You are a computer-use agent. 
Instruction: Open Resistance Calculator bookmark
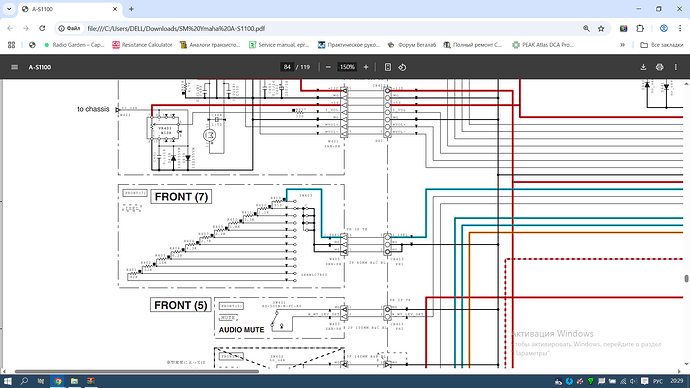142,45
